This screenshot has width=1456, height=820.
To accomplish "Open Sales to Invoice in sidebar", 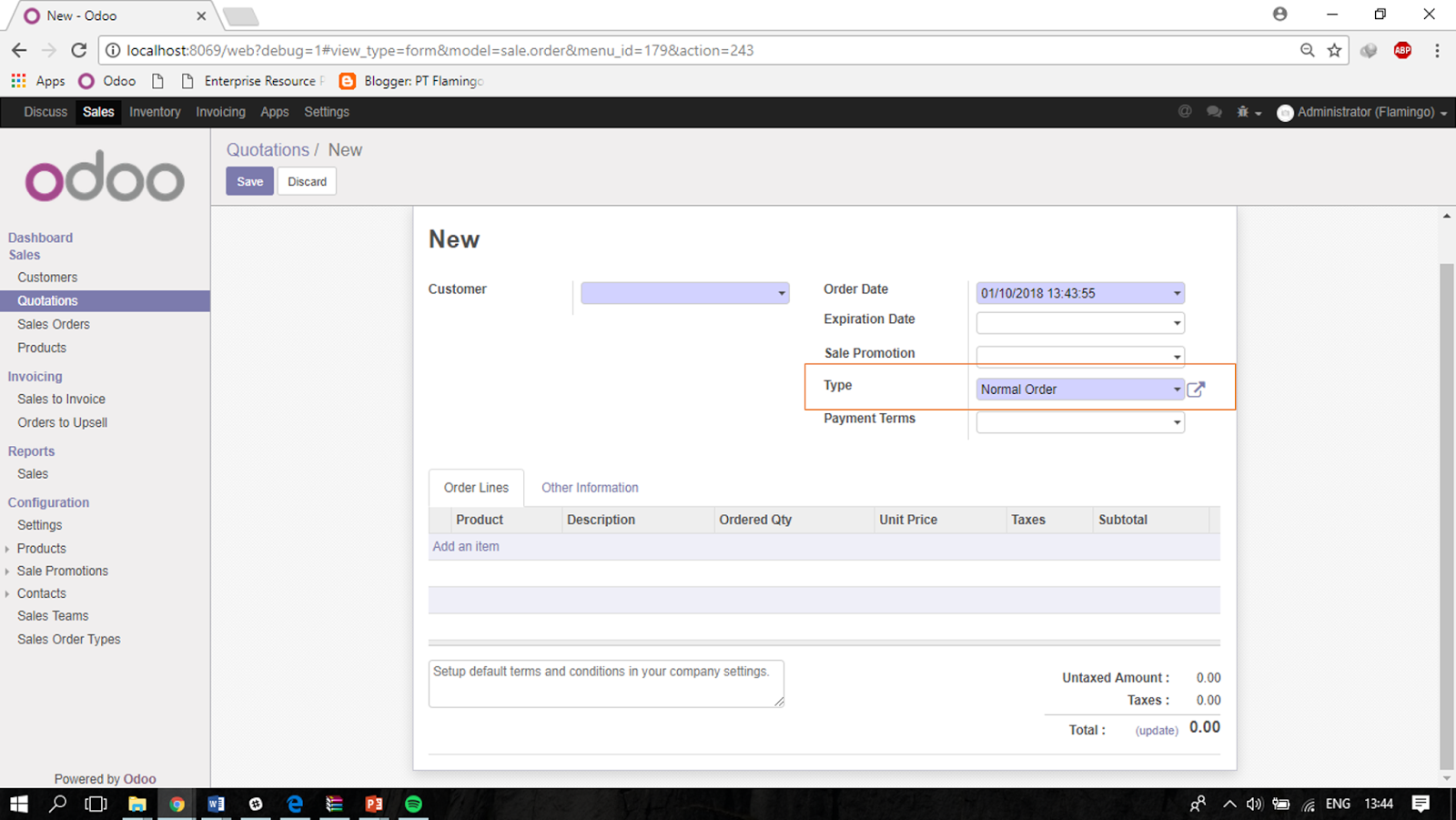I will [x=61, y=400].
